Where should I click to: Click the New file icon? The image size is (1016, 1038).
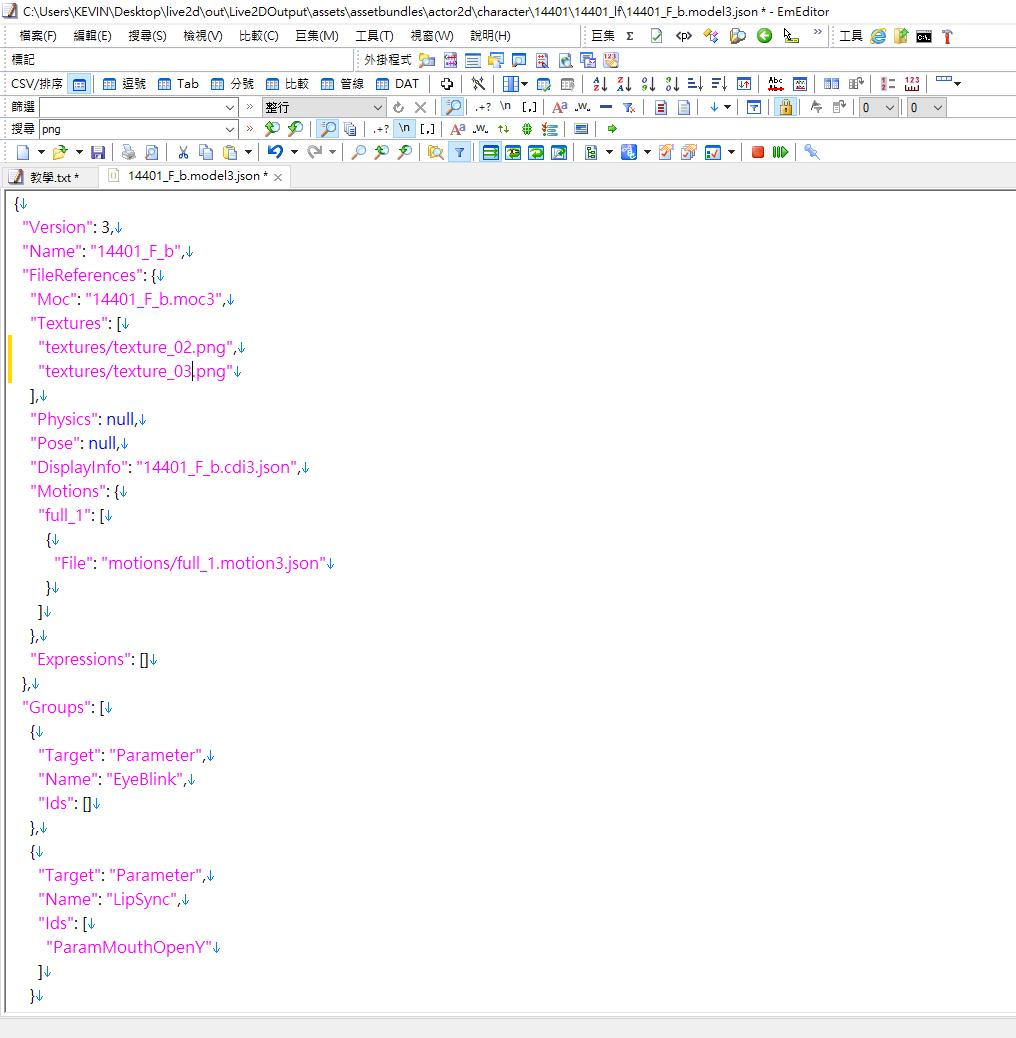(23, 152)
